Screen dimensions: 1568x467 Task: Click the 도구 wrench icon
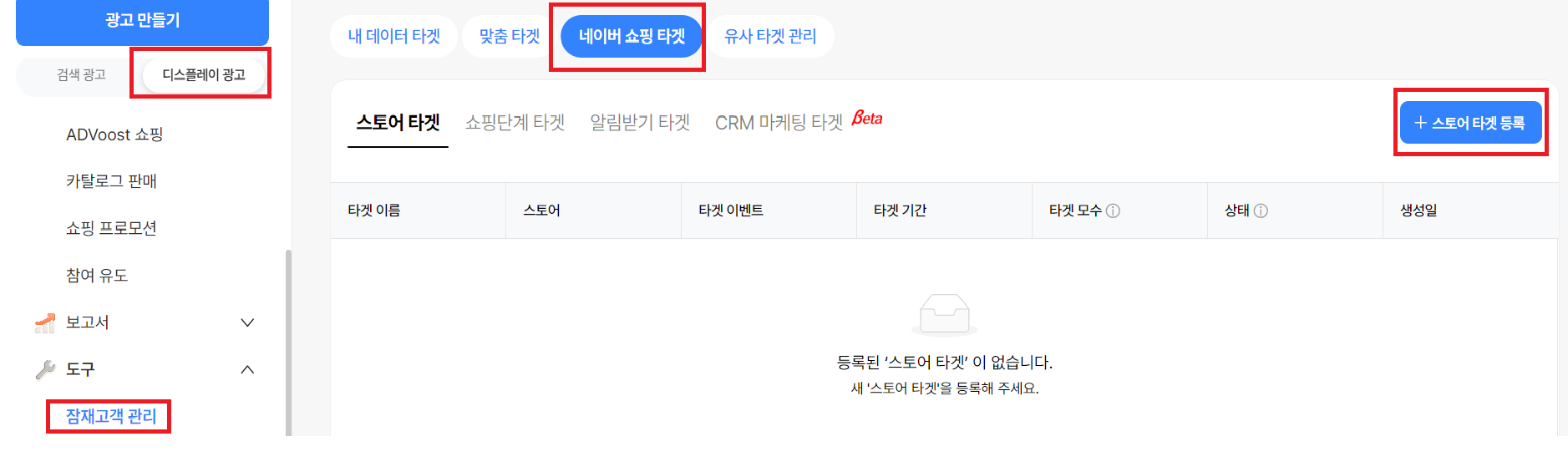(x=45, y=369)
